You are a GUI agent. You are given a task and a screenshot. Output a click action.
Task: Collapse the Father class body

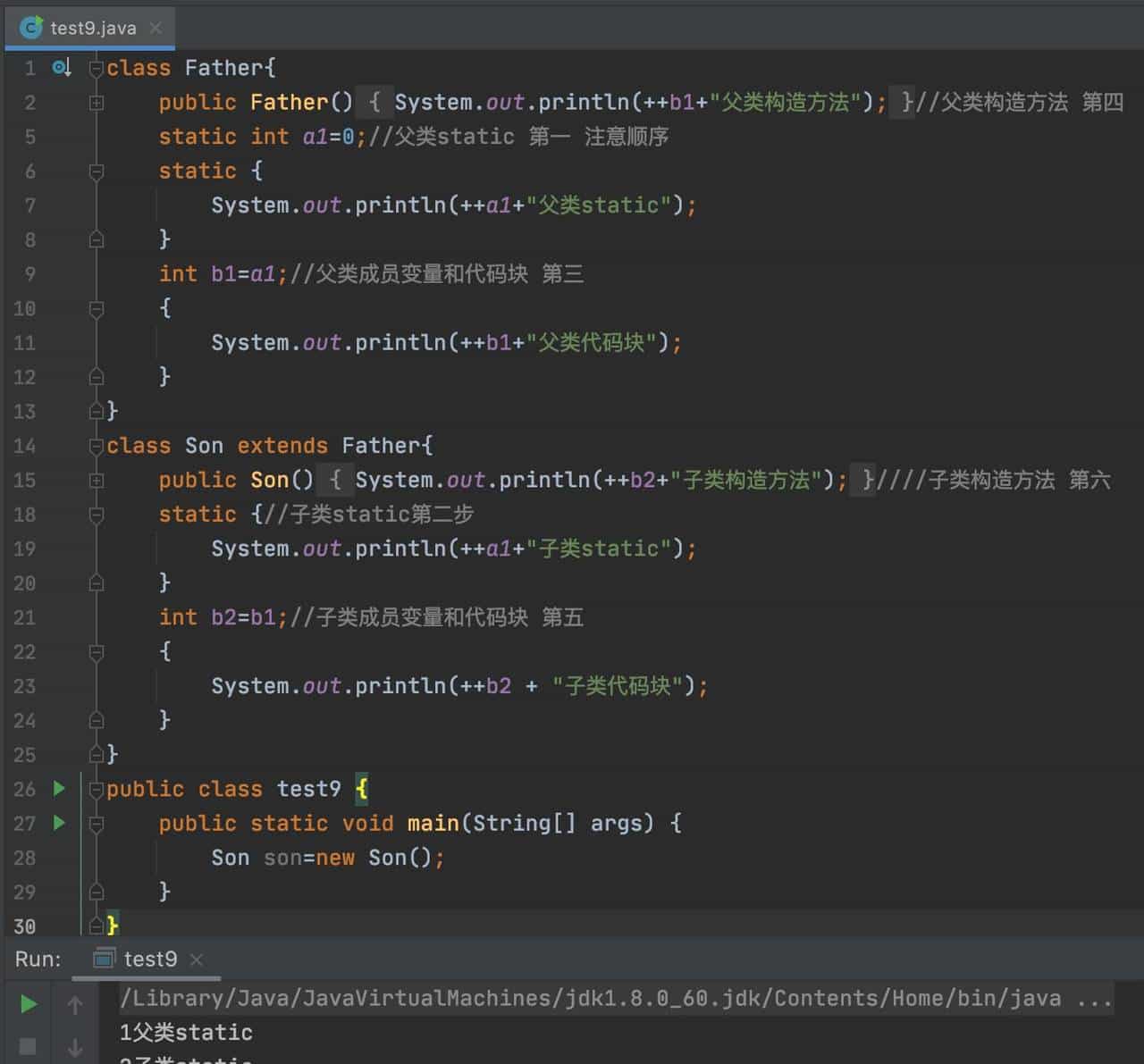97,69
